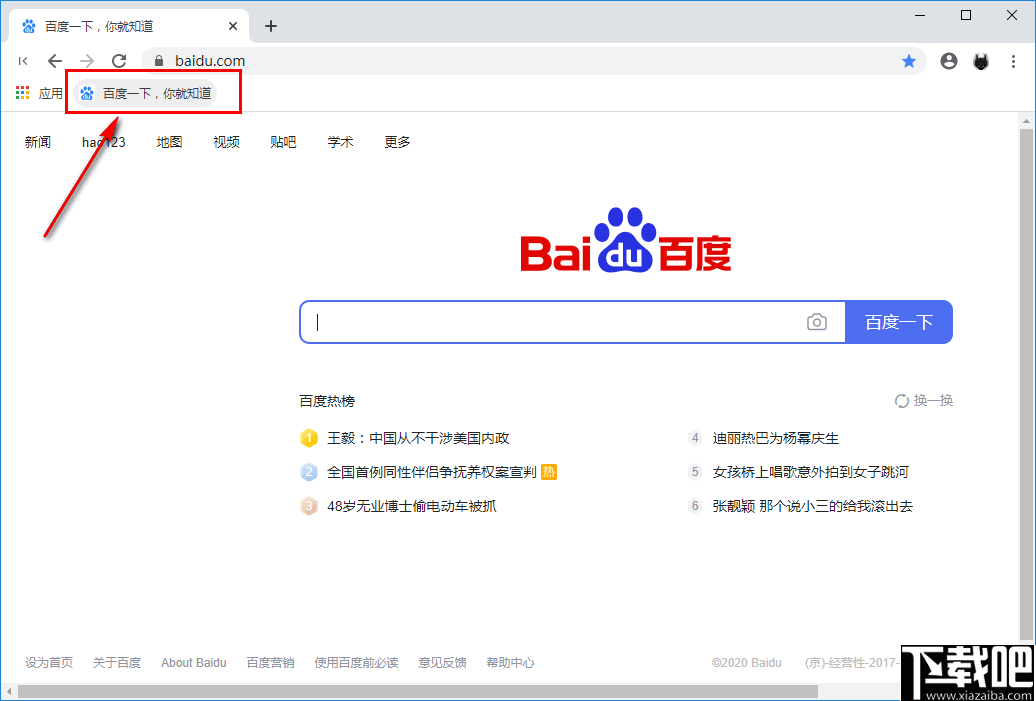Screen dimensions: 1036x701
Task: Open the 地图 link
Action: click(169, 142)
